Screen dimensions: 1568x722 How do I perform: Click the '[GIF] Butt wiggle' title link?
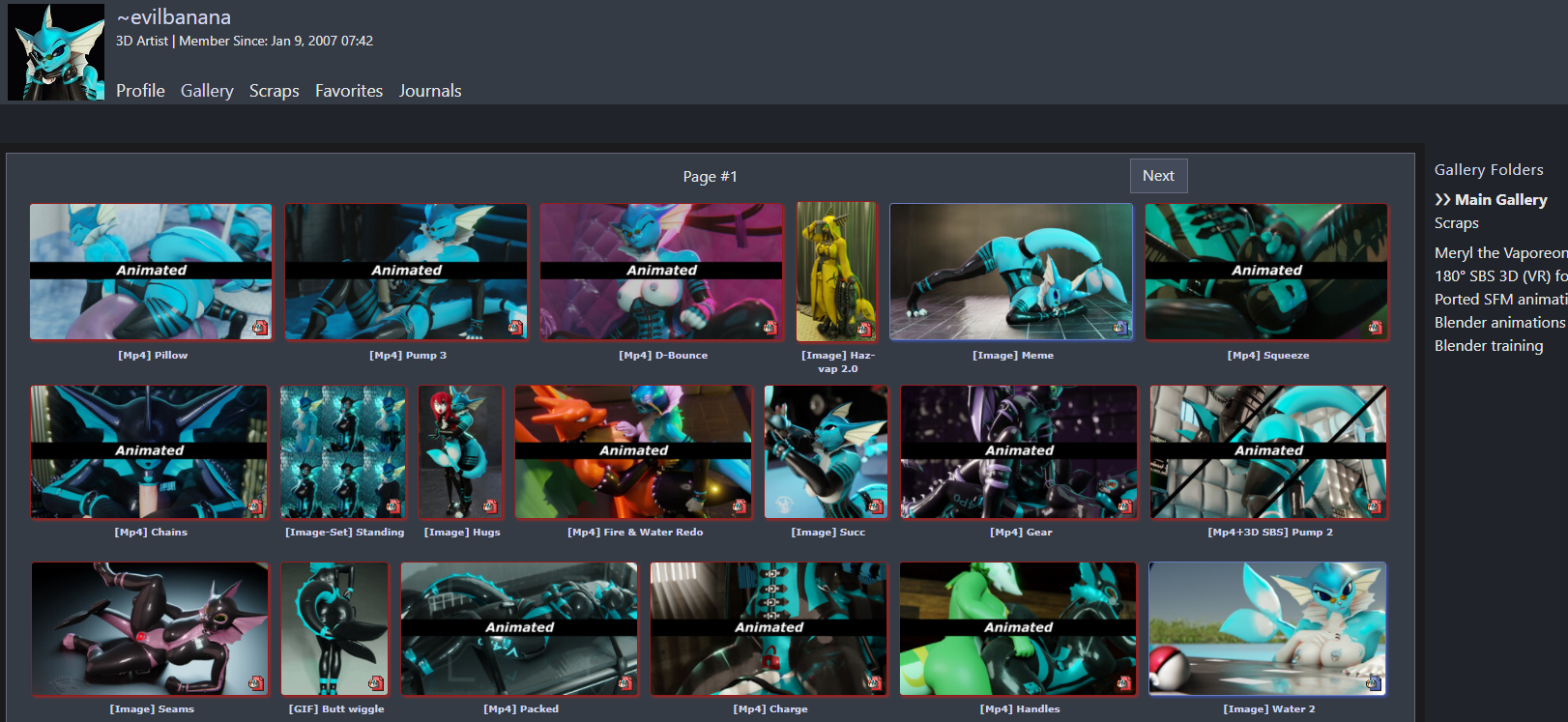coord(336,709)
